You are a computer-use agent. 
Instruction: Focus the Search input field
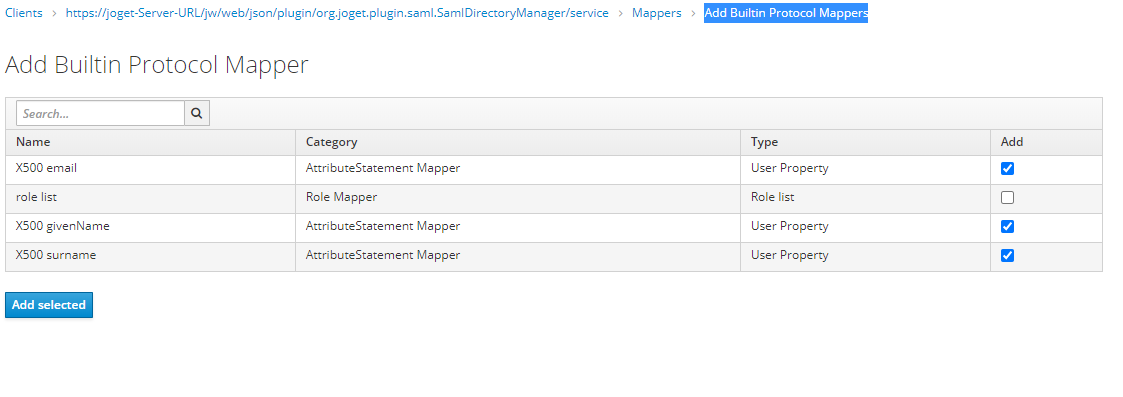pyautogui.click(x=100, y=113)
